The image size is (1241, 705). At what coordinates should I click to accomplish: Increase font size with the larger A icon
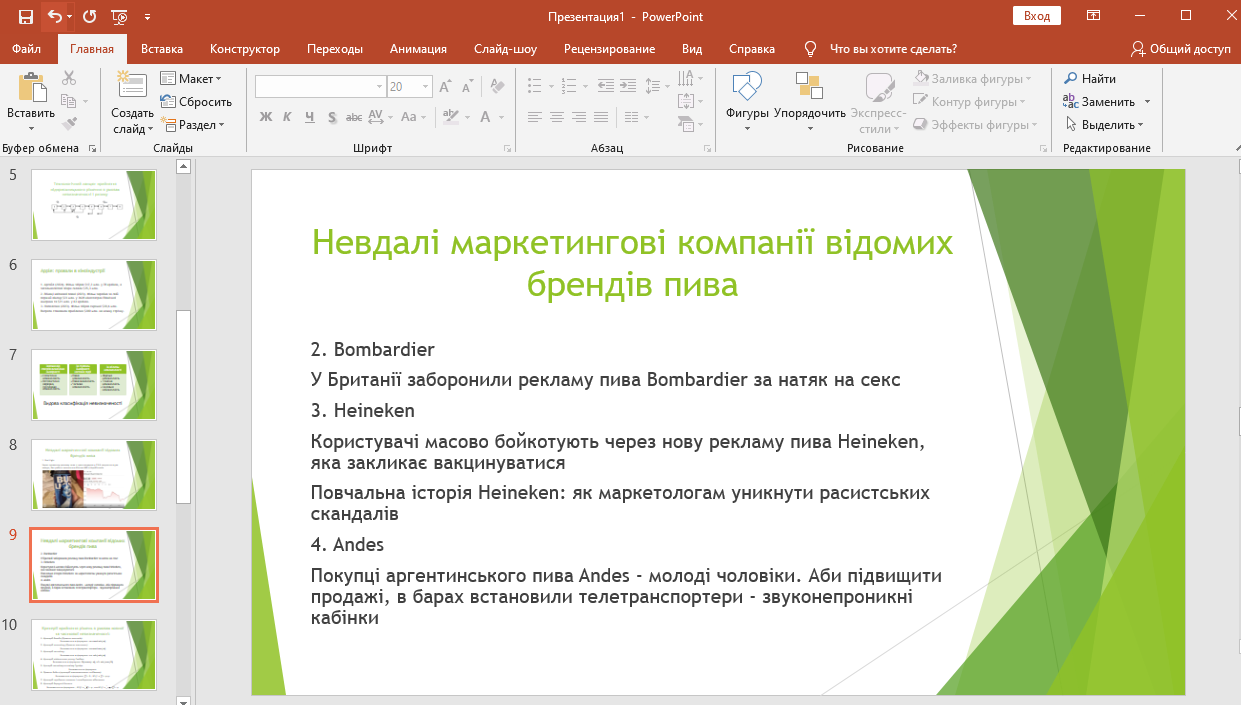tap(445, 87)
